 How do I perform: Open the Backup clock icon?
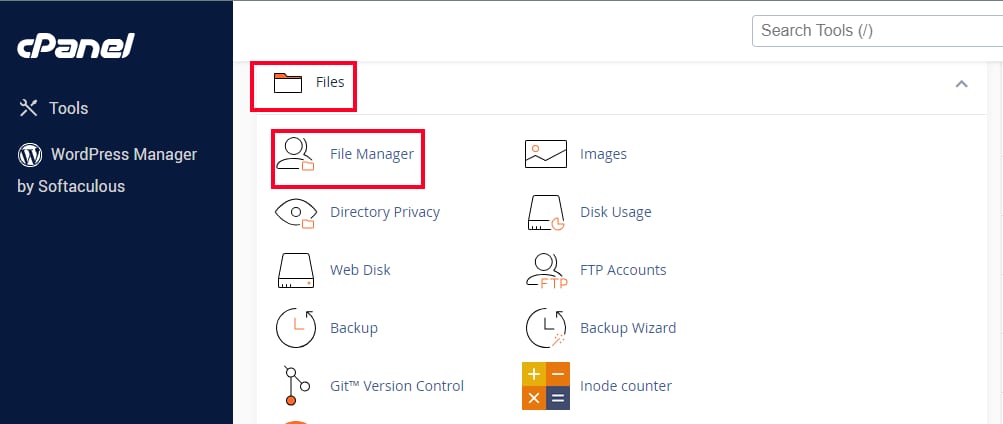[x=294, y=328]
